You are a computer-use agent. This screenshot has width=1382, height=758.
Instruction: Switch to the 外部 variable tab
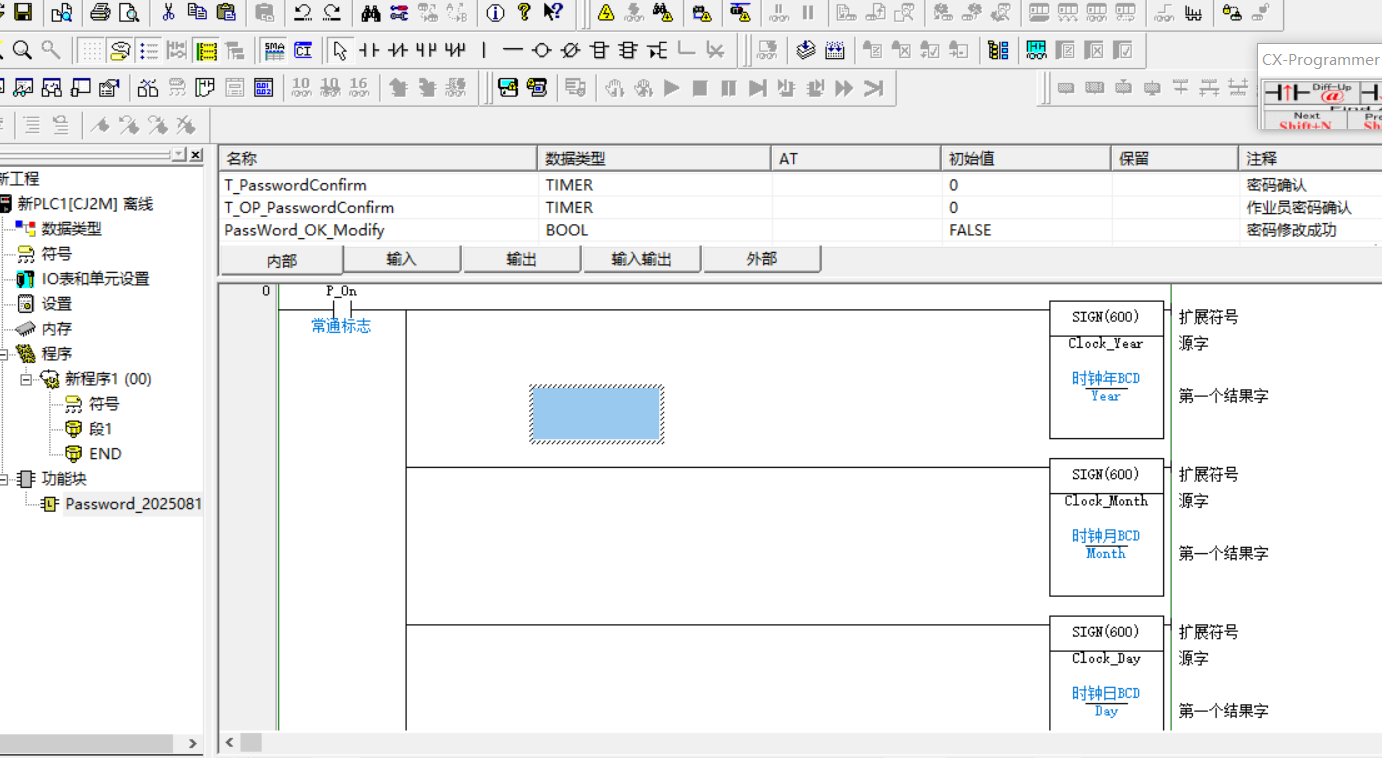(x=761, y=259)
